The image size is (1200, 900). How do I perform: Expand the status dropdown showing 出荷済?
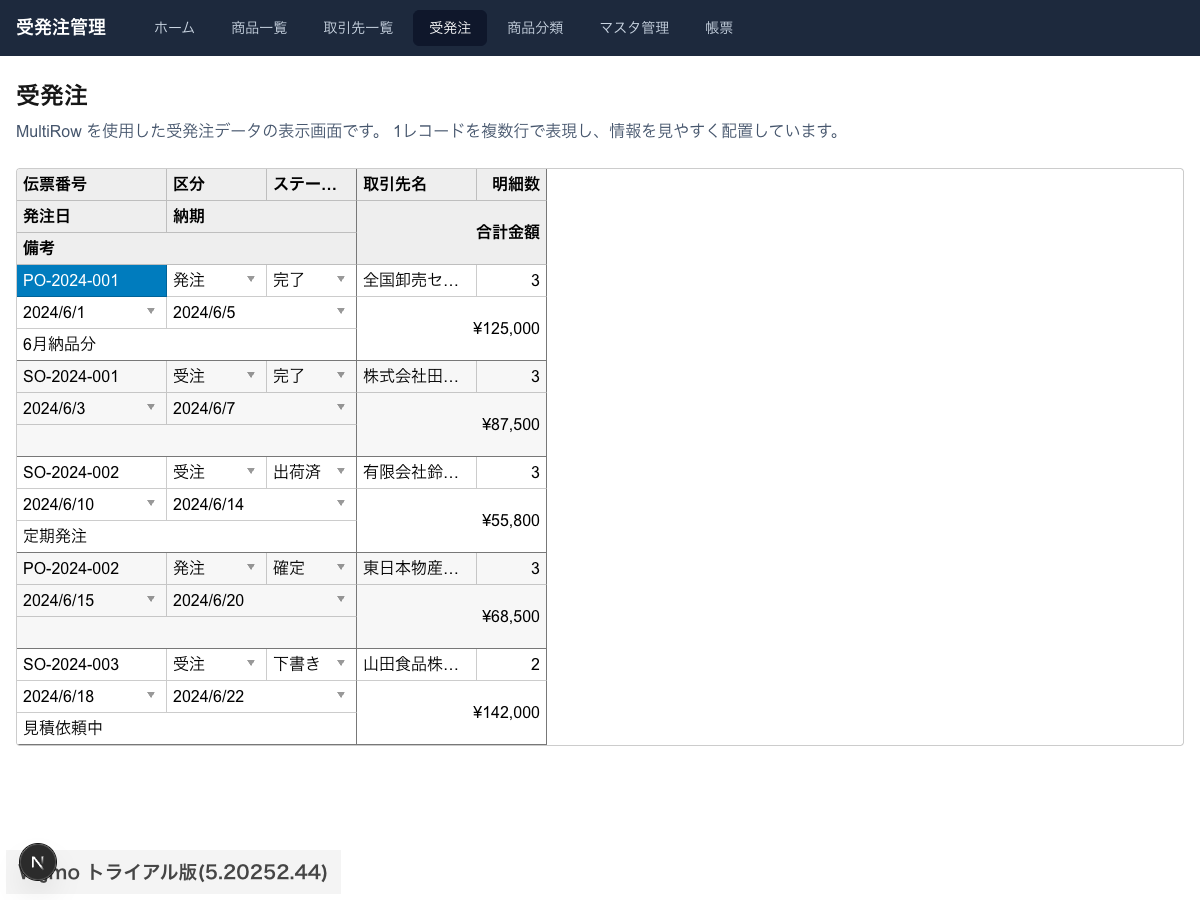pyautogui.click(x=341, y=473)
